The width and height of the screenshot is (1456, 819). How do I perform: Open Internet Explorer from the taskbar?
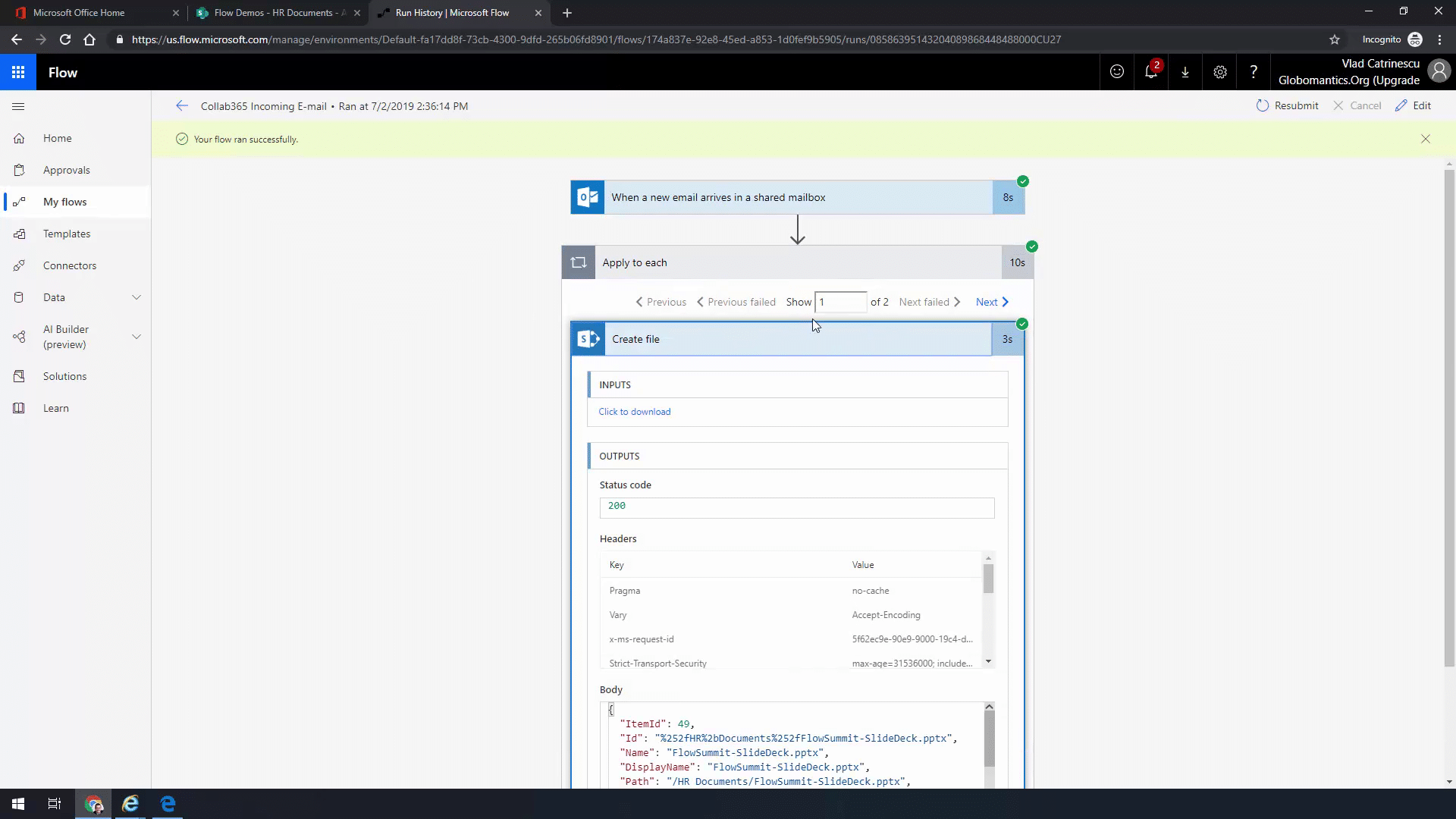coord(130,804)
